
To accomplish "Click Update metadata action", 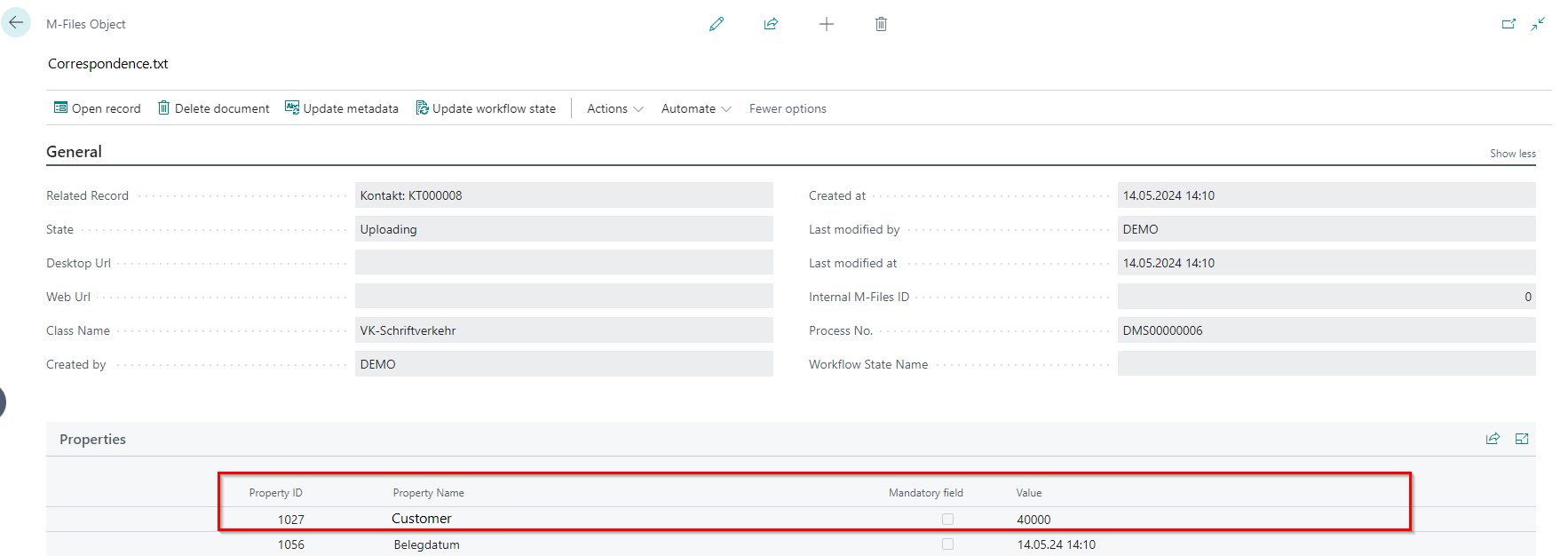I will [x=342, y=108].
